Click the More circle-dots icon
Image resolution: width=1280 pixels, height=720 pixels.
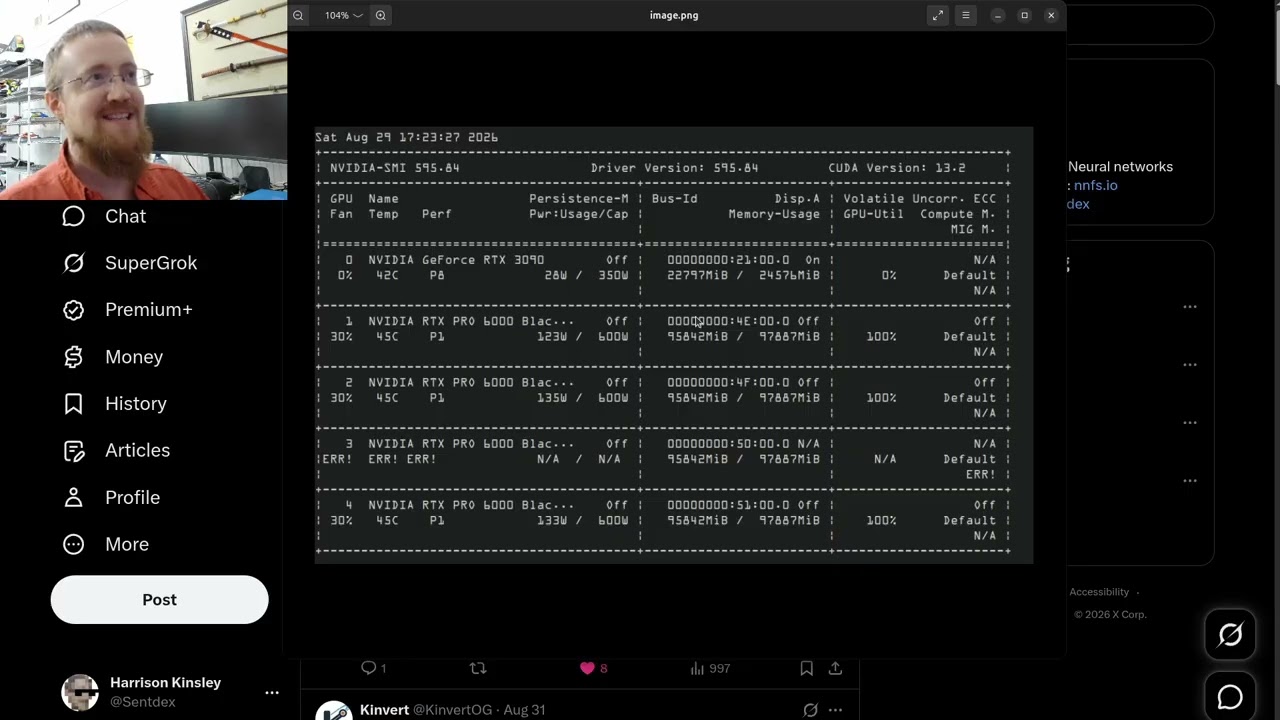(x=73, y=544)
